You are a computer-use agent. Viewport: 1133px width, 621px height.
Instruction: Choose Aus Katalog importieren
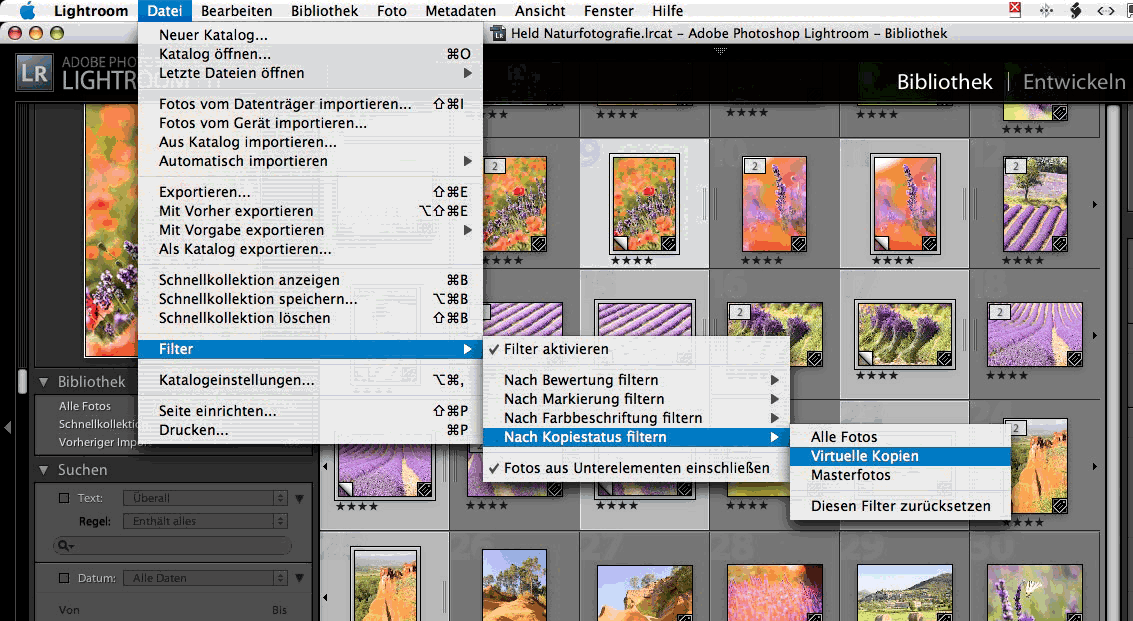[310, 142]
